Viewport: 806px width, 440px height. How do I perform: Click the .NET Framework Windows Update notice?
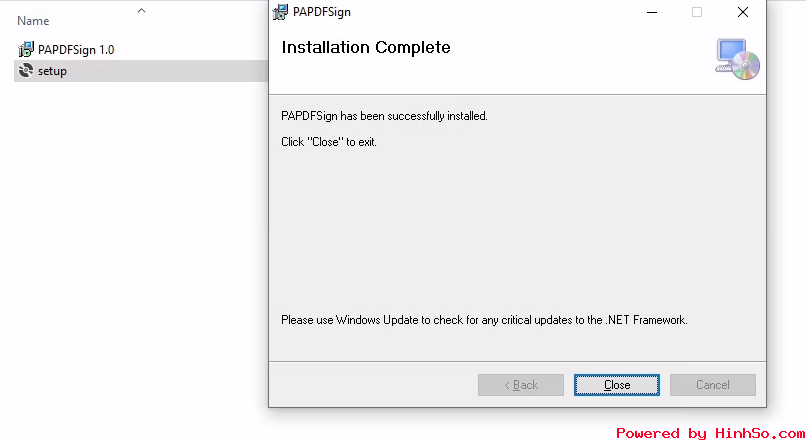point(484,320)
